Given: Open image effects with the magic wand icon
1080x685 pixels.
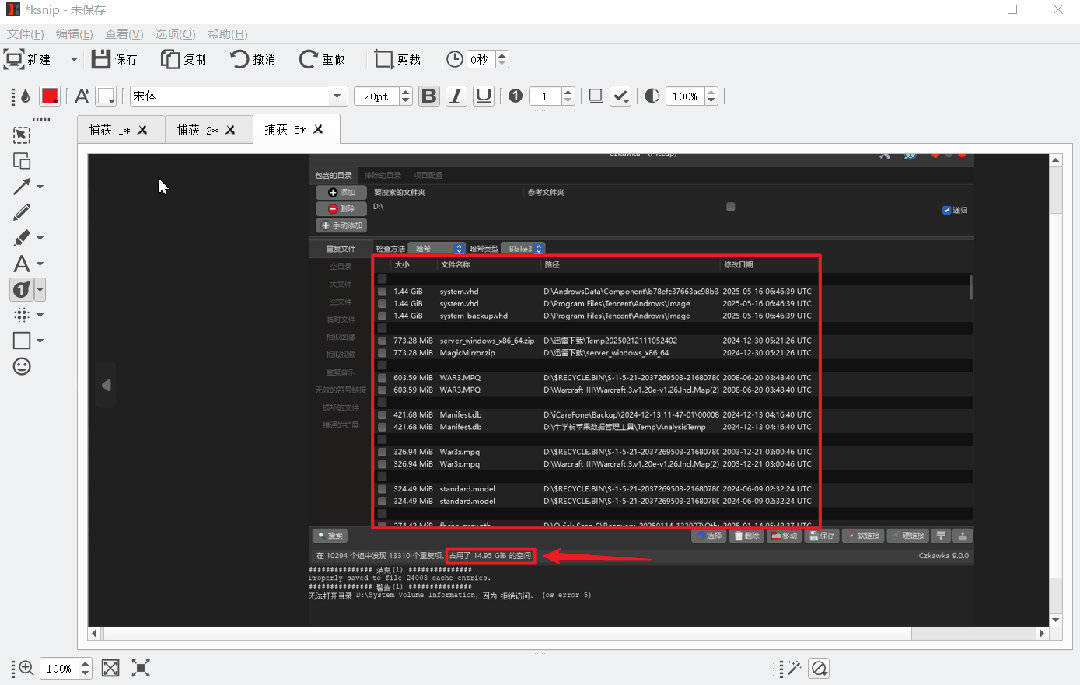Looking at the screenshot, I should (794, 668).
